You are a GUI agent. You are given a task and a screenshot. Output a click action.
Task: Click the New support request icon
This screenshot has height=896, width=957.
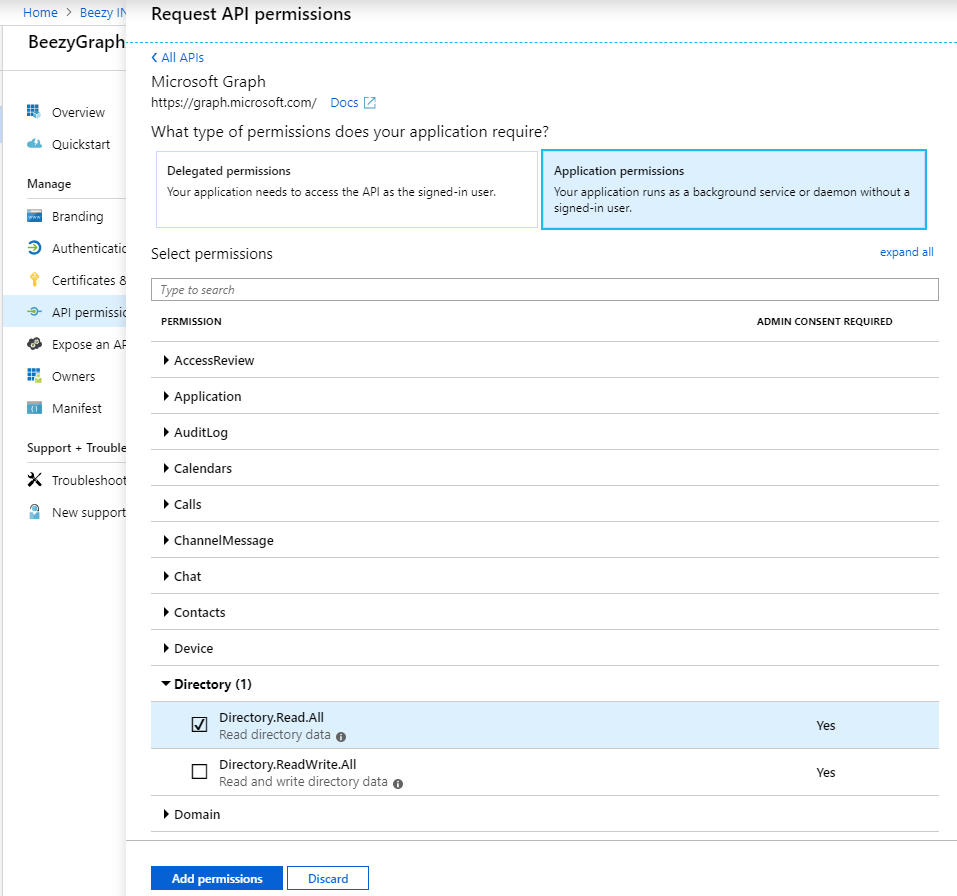(x=34, y=511)
